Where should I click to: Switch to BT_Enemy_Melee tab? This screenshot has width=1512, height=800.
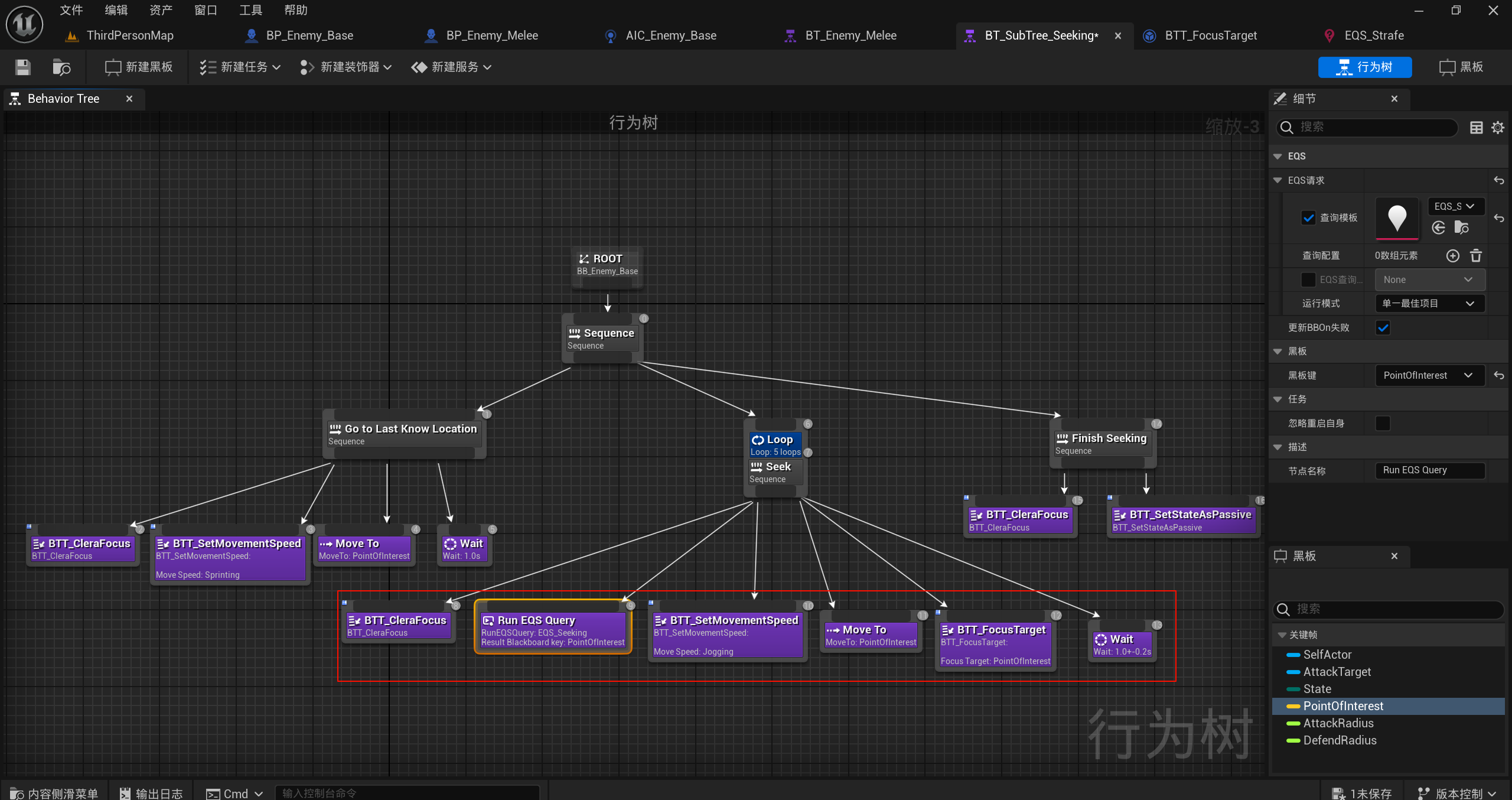coord(850,35)
